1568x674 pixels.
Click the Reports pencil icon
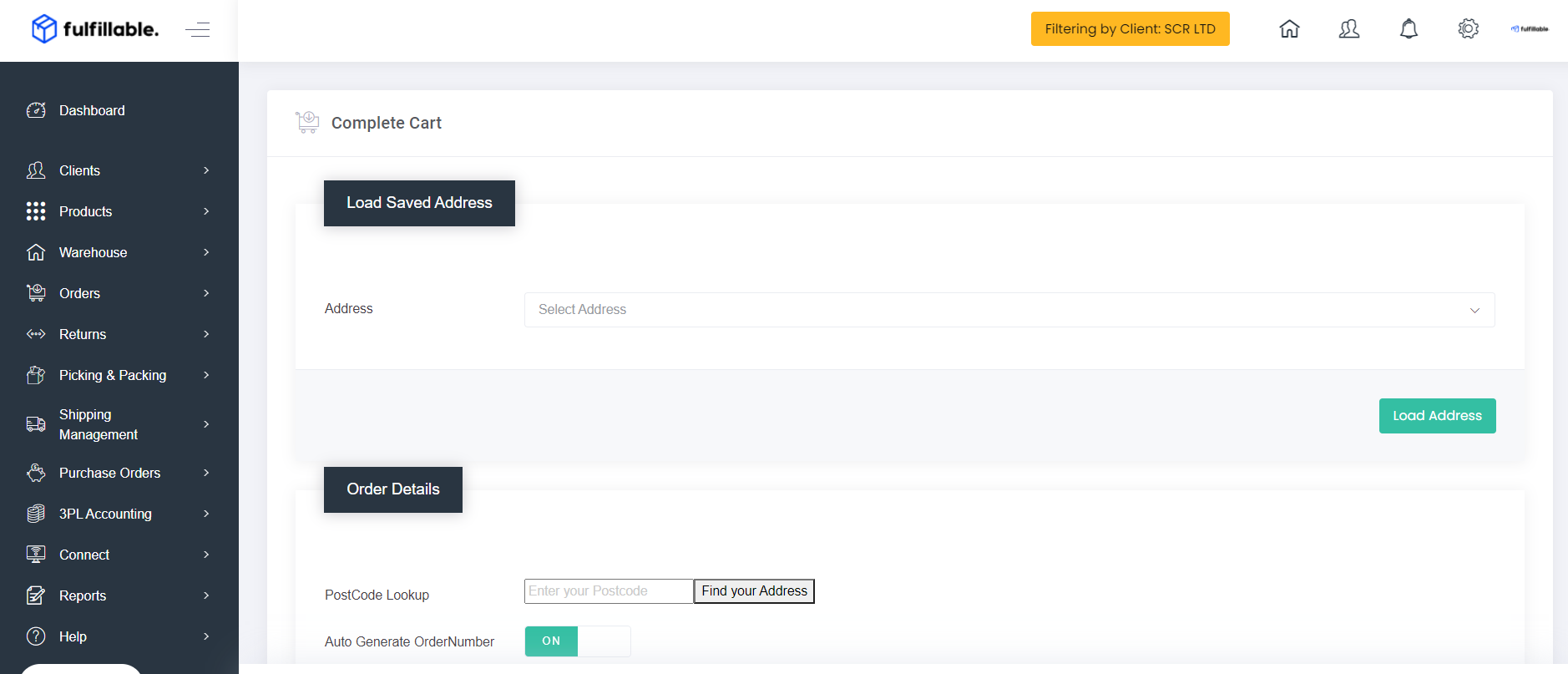[x=36, y=595]
